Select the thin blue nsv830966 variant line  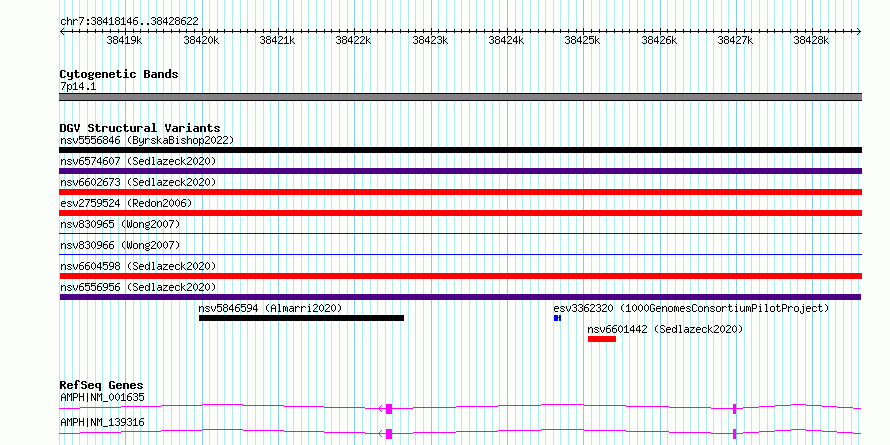click(x=460, y=254)
